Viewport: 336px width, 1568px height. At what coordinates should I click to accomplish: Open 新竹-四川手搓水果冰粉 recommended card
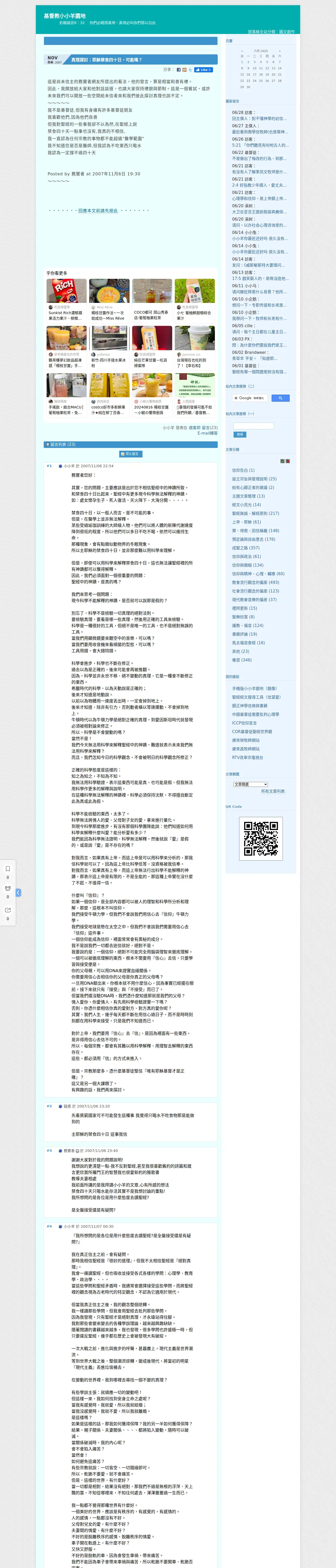tap(109, 348)
